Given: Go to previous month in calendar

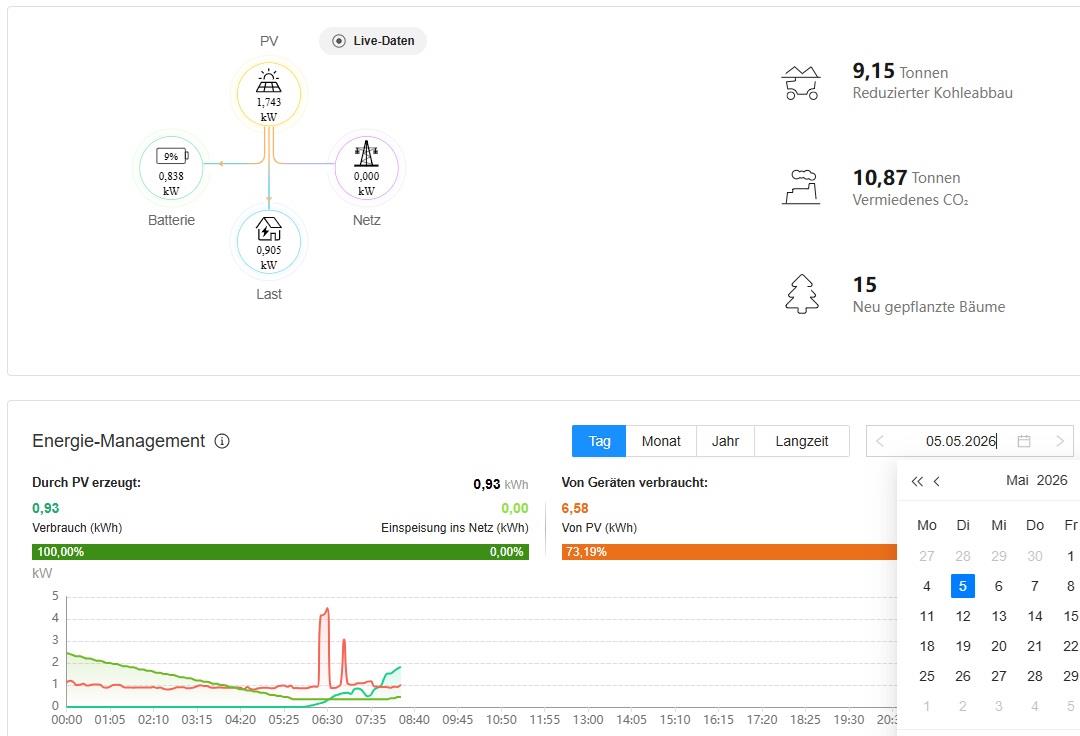Looking at the screenshot, I should [937, 481].
